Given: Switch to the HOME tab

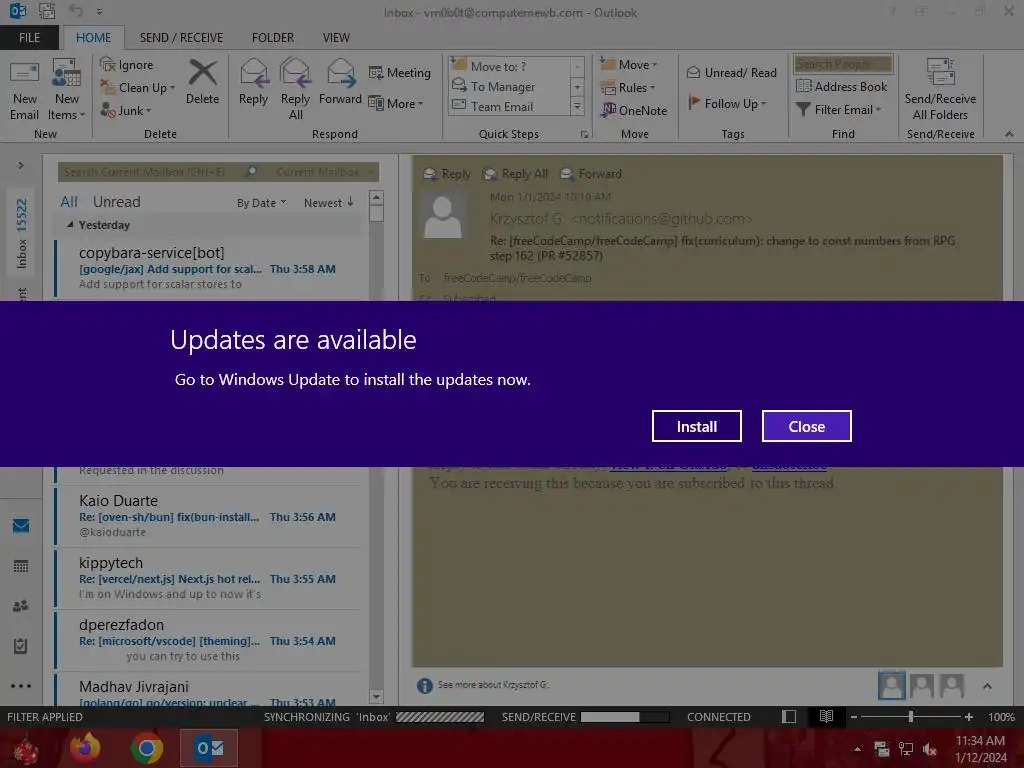Looking at the screenshot, I should [x=93, y=38].
